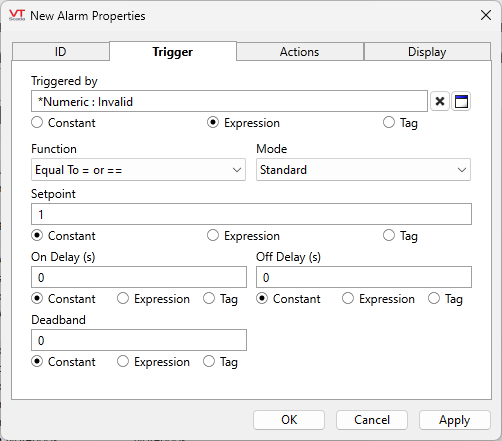Click into the Setpoint value field

pos(251,214)
